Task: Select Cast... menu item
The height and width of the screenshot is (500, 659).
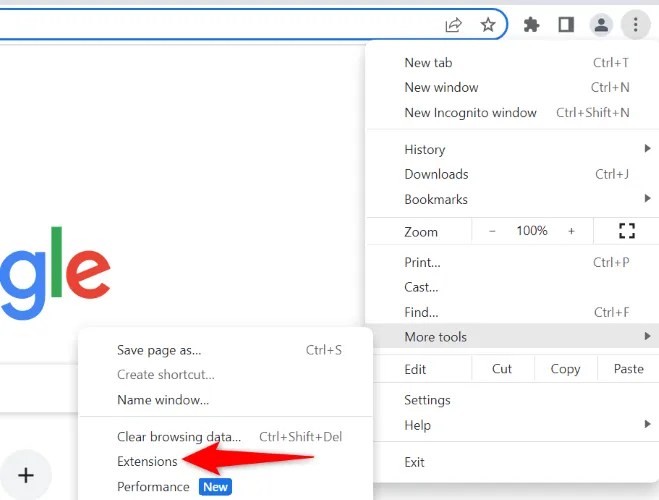Action: click(514, 287)
